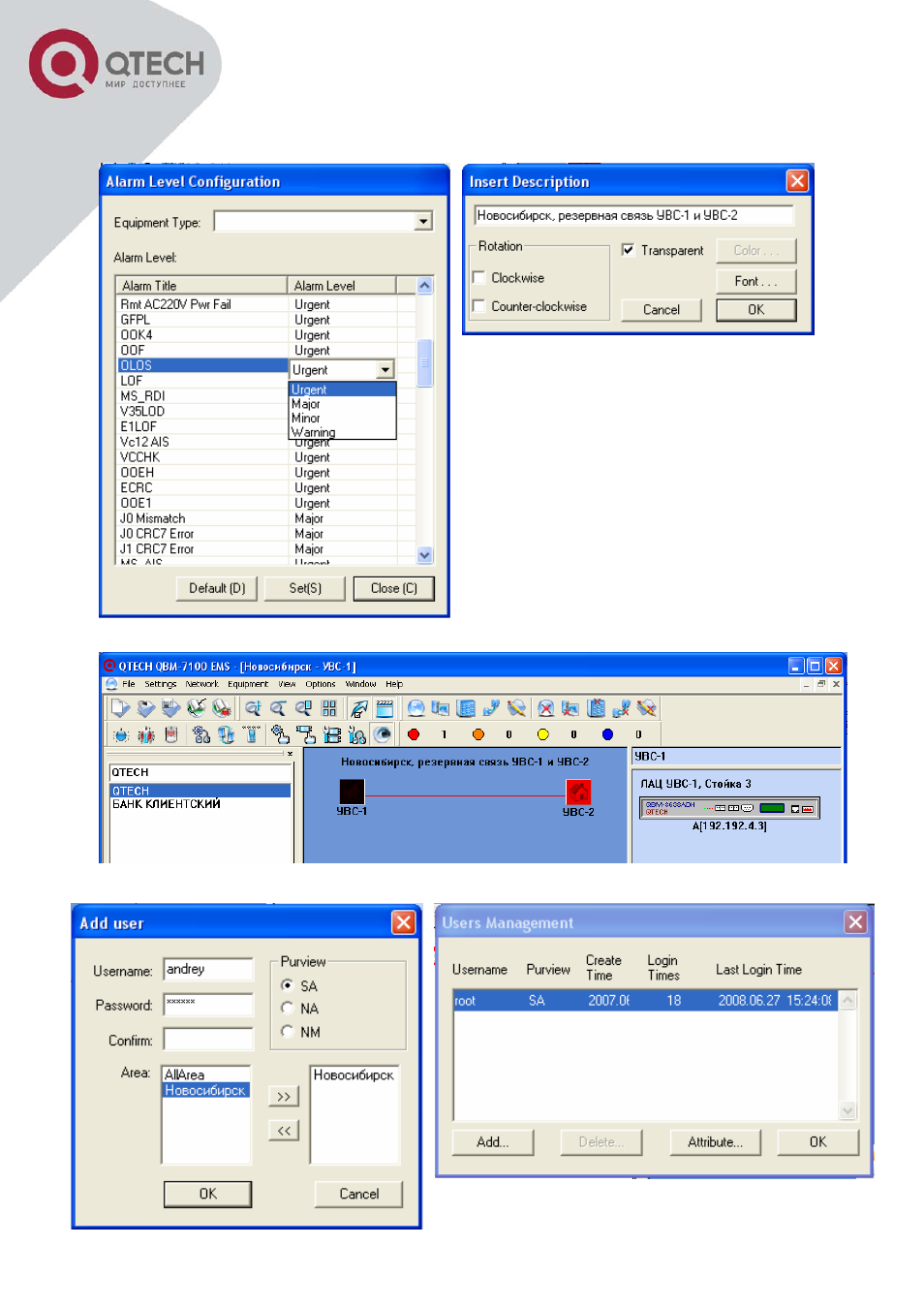Select the black УВС-1 node on the map
The image size is (924, 1308).
pyautogui.click(x=352, y=792)
